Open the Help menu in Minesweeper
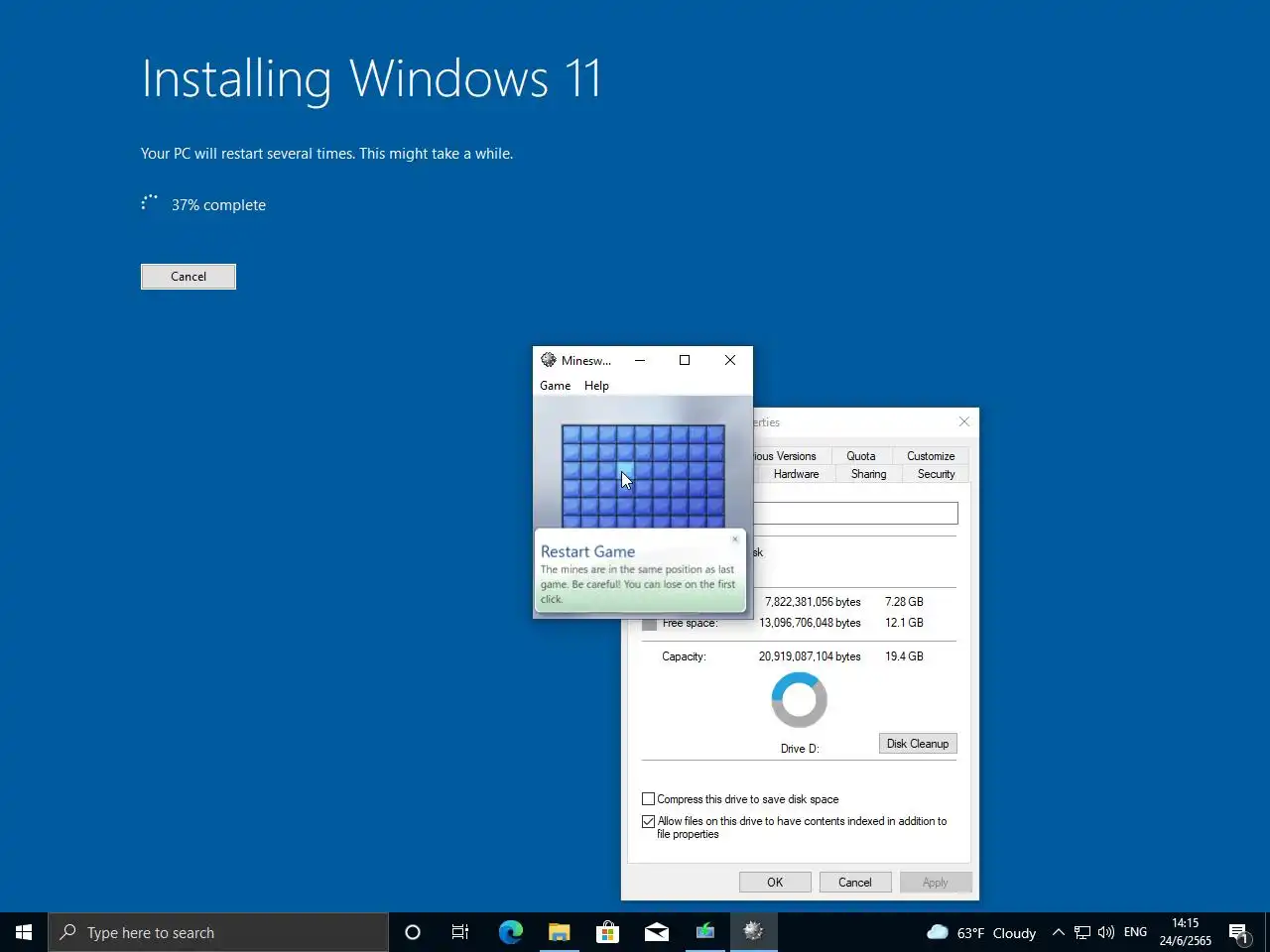The width and height of the screenshot is (1270, 952). point(596,386)
